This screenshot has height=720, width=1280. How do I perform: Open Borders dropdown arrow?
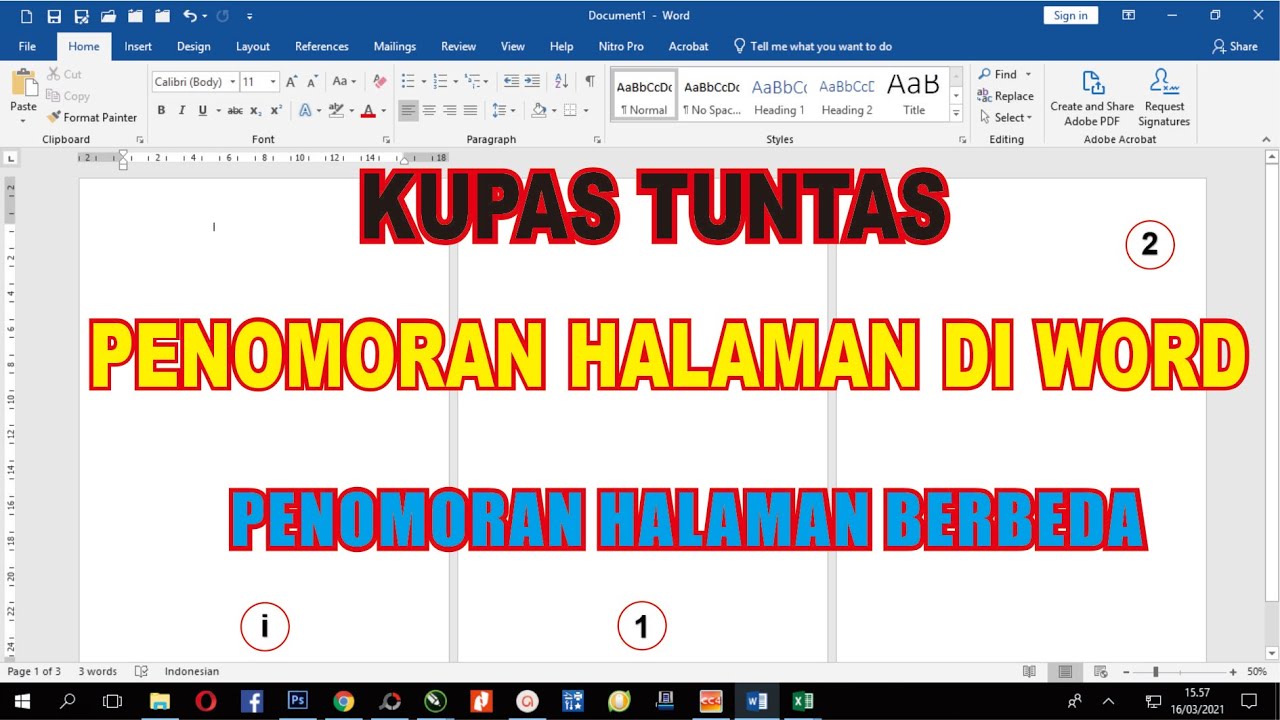[x=586, y=111]
